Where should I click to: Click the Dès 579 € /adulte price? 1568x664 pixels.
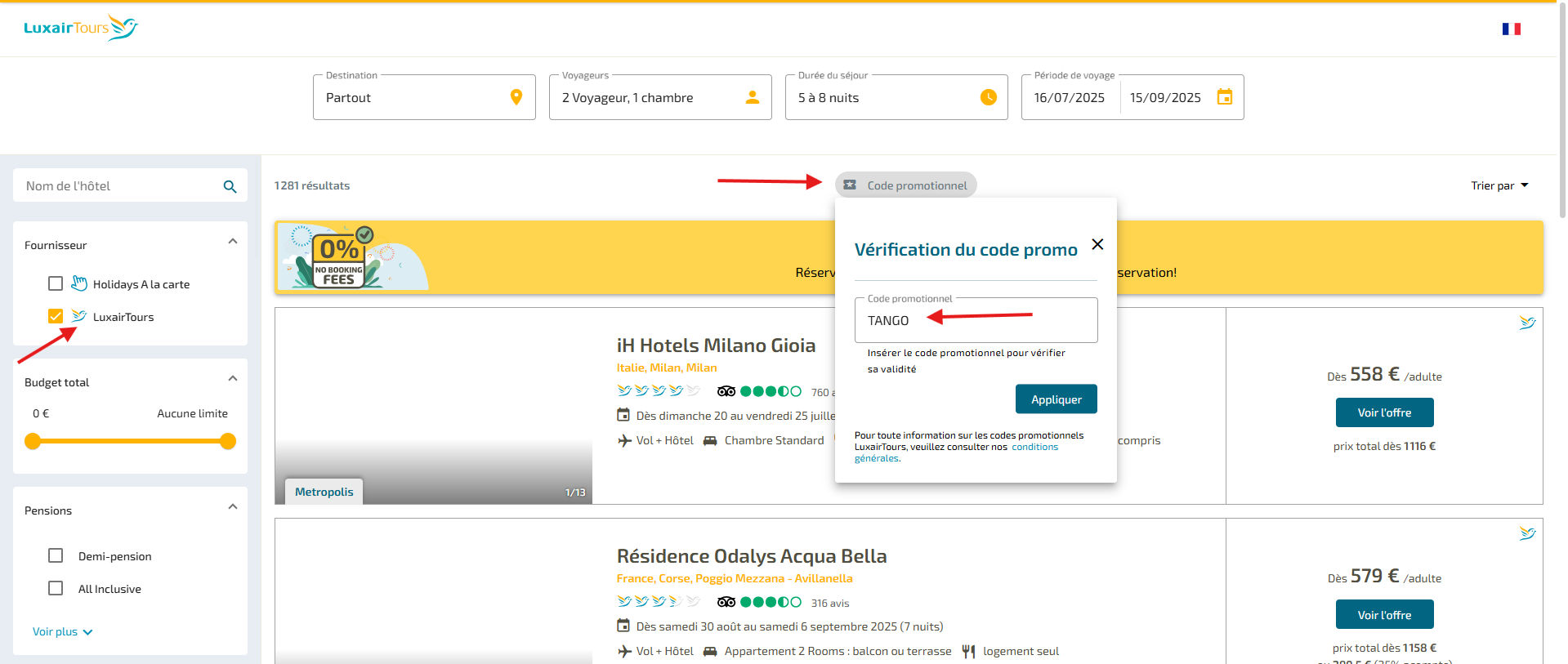[x=1384, y=577]
